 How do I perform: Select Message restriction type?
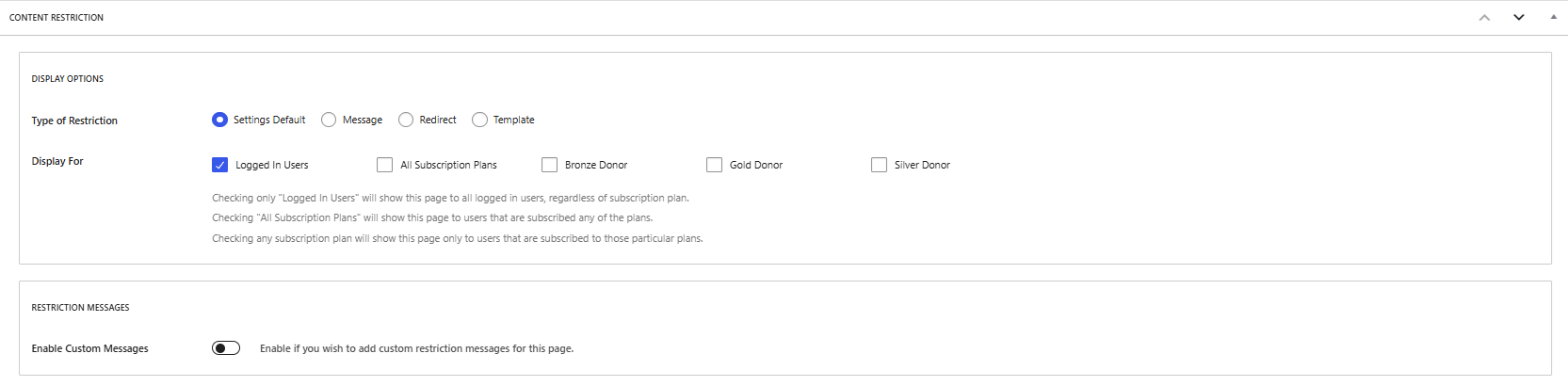pyautogui.click(x=329, y=120)
